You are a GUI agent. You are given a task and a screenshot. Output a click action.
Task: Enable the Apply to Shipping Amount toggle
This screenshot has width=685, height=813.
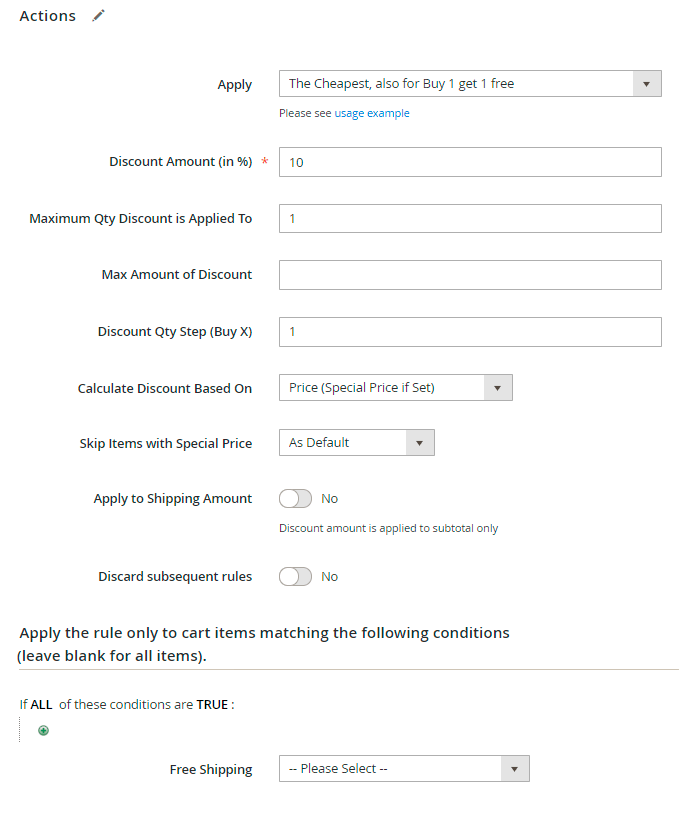tap(295, 498)
